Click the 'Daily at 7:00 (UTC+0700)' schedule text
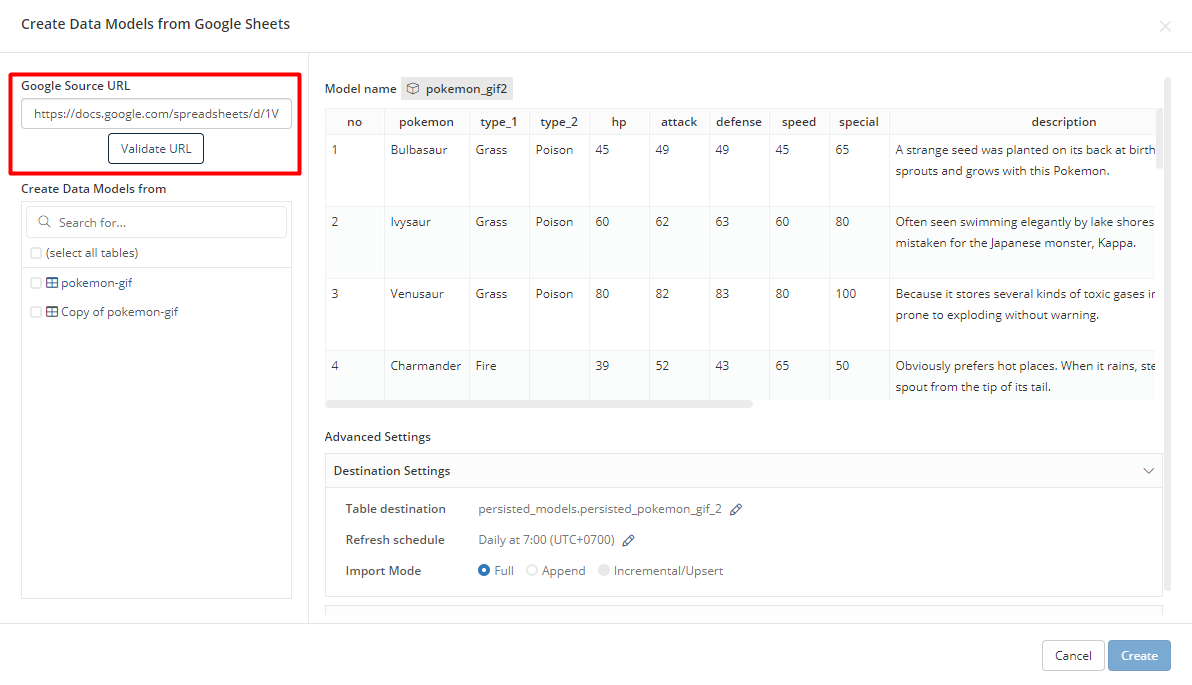The width and height of the screenshot is (1192, 685). (x=546, y=540)
